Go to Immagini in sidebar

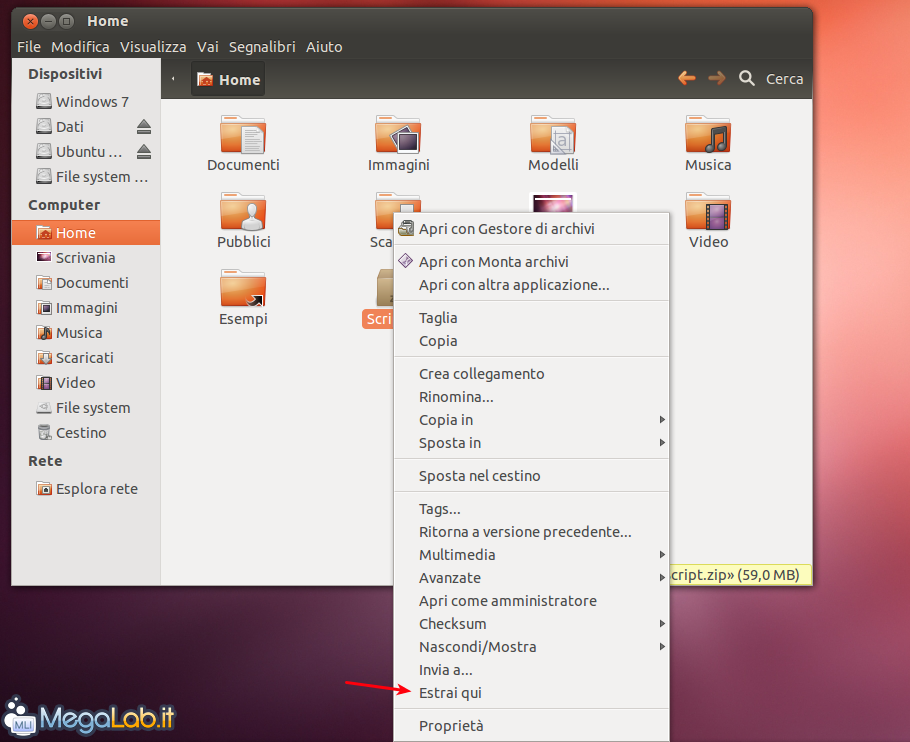tap(86, 307)
